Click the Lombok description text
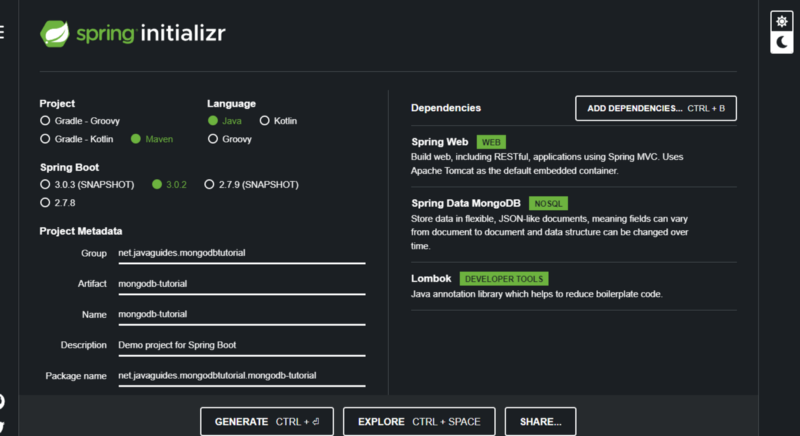The height and width of the screenshot is (436, 800). click(537, 294)
